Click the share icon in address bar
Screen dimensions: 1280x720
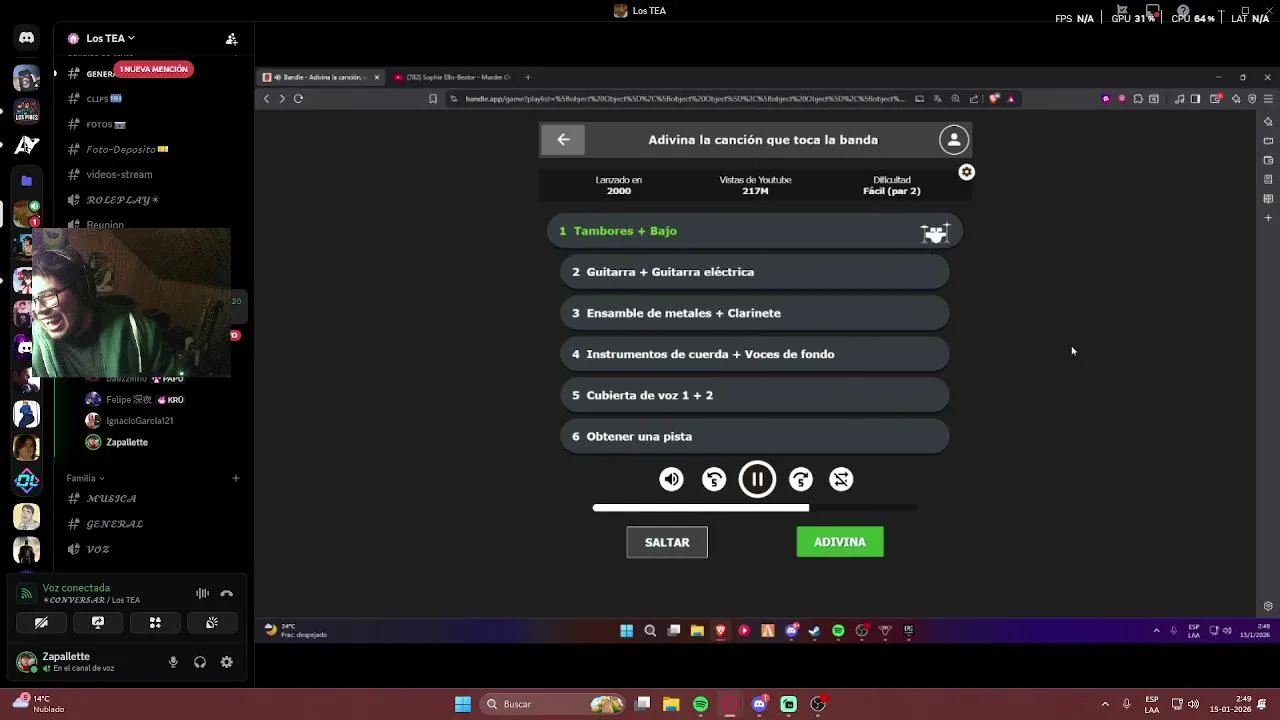pos(974,99)
